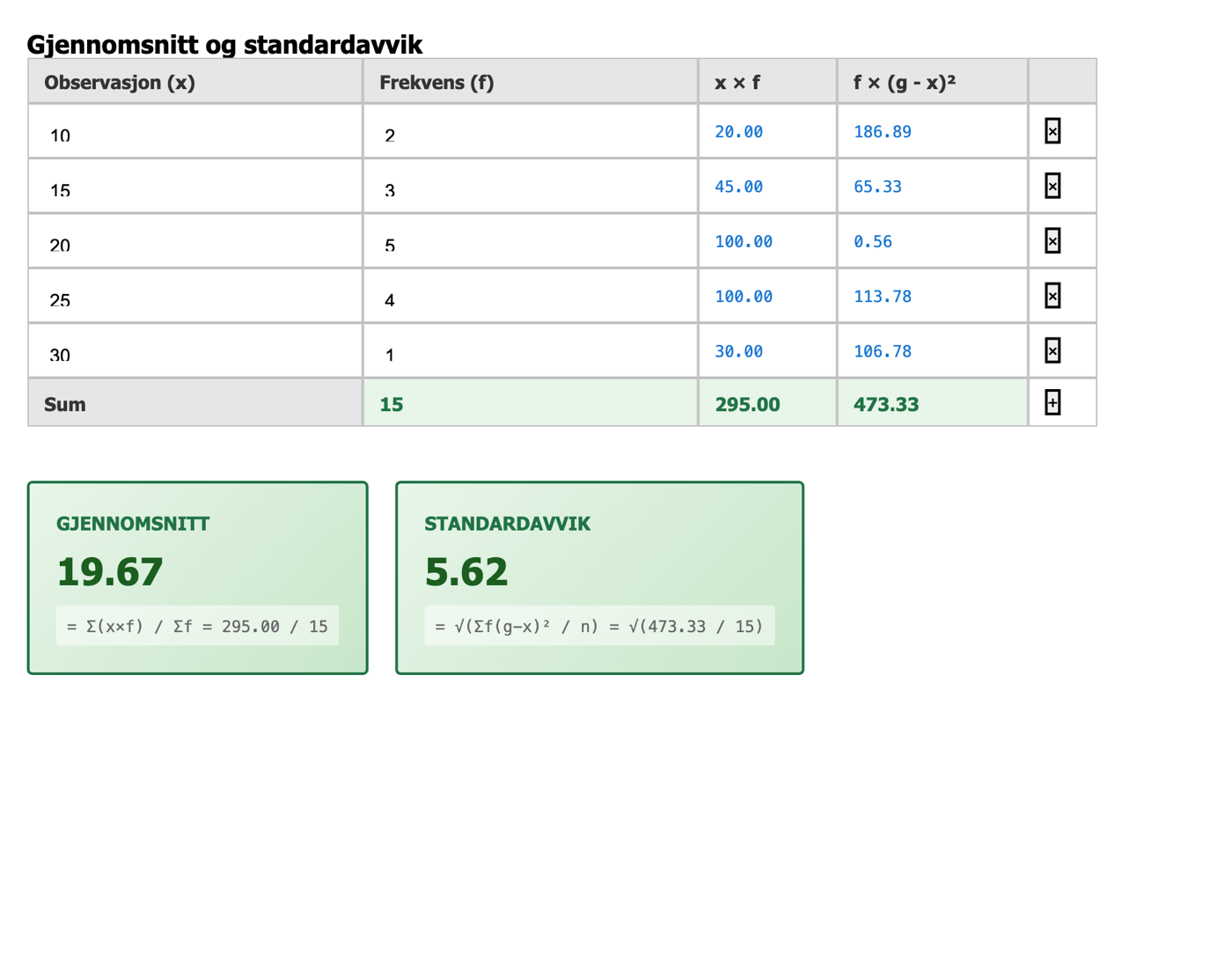Delete the row with observation 20

[1052, 240]
